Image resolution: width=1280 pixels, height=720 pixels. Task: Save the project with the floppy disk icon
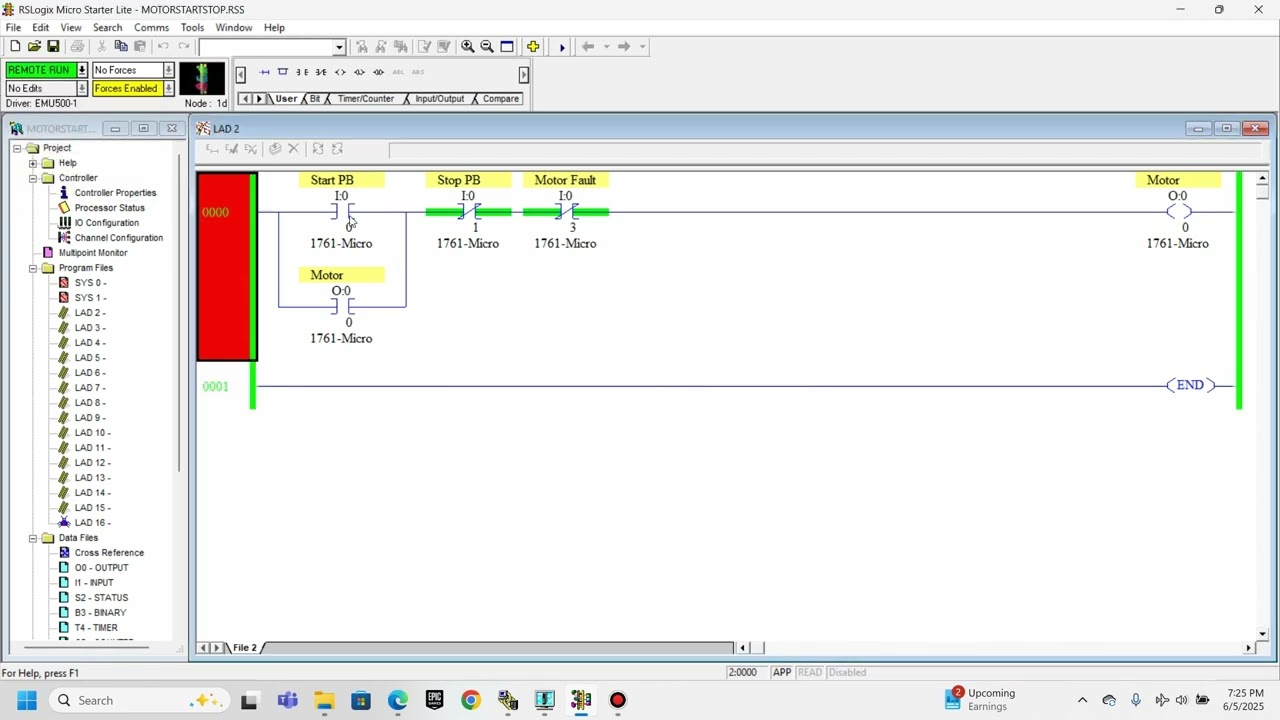click(x=53, y=47)
